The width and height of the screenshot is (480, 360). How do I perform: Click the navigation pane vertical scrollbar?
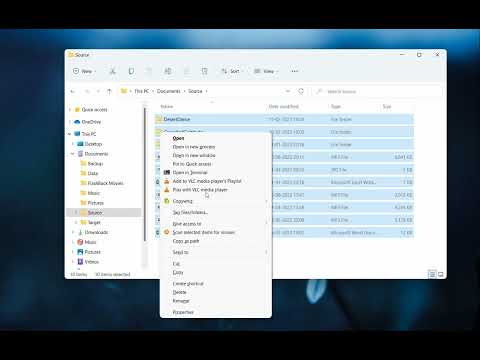[145, 173]
